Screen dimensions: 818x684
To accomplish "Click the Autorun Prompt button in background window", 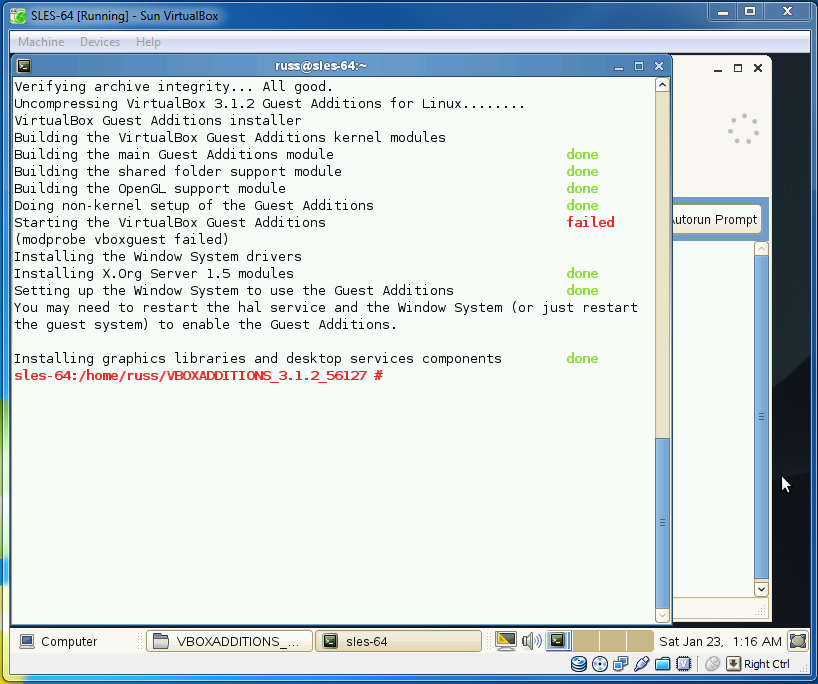I will (715, 220).
